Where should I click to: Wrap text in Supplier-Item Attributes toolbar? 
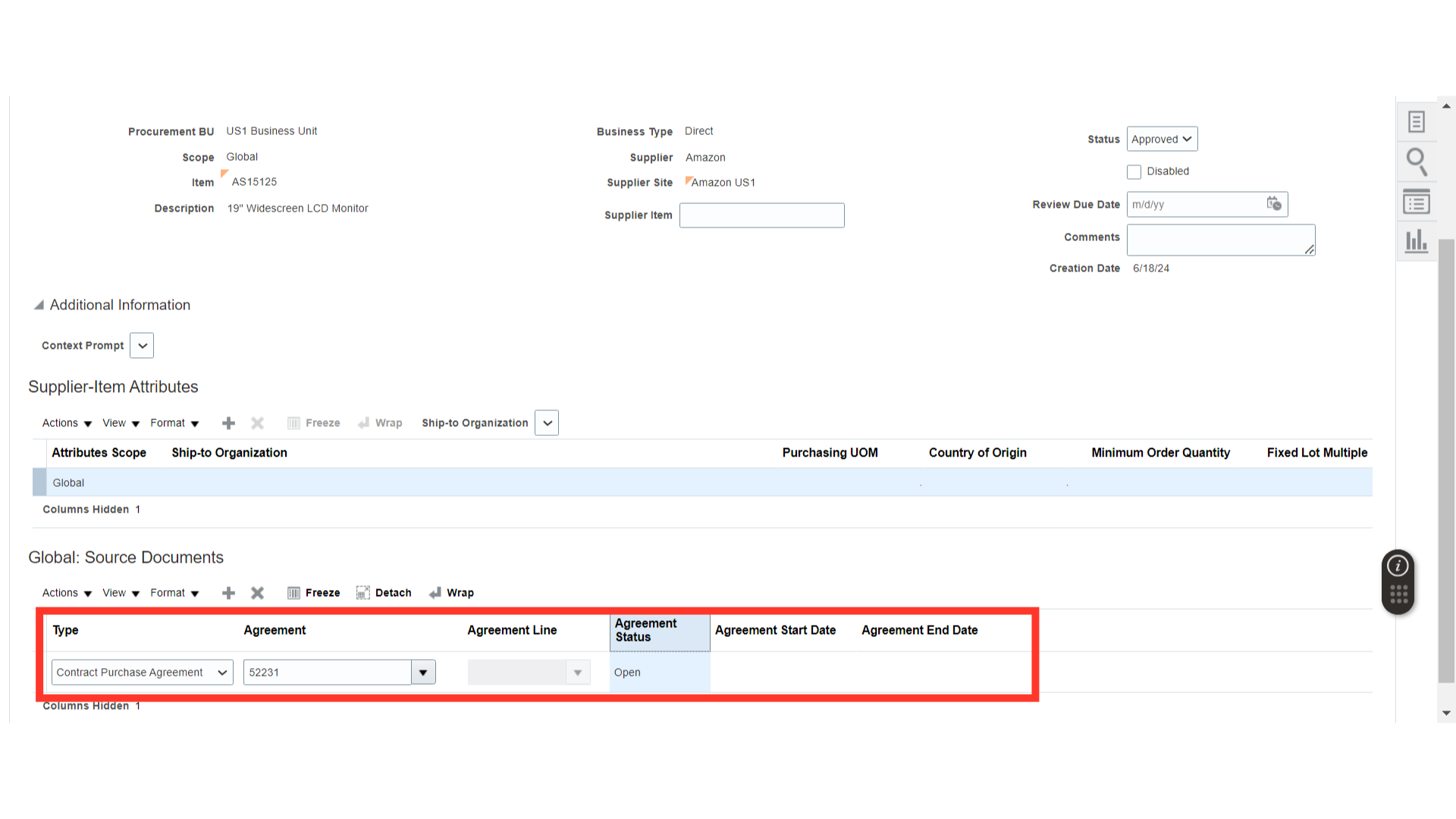click(x=380, y=423)
